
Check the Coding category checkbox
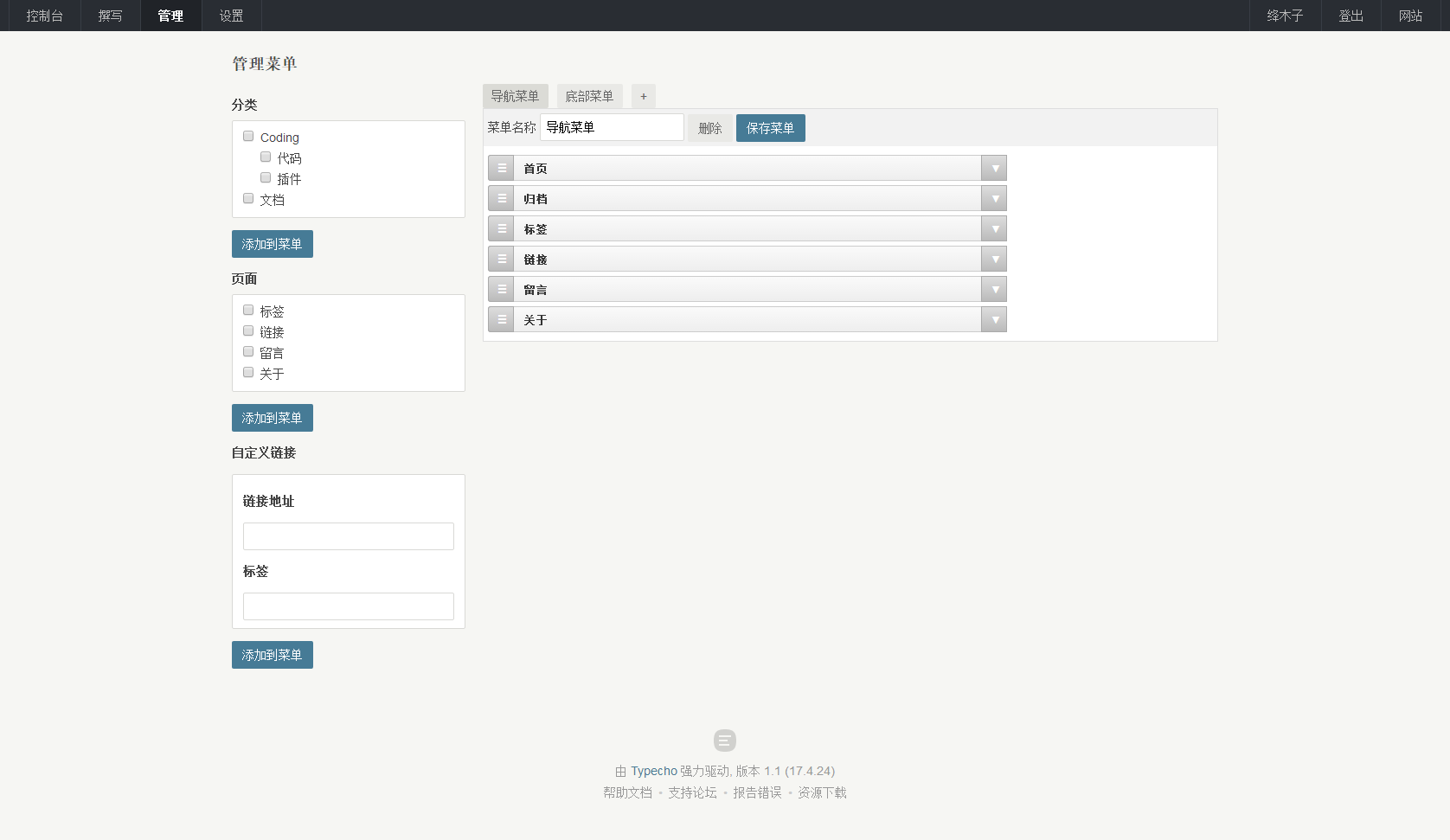248,136
